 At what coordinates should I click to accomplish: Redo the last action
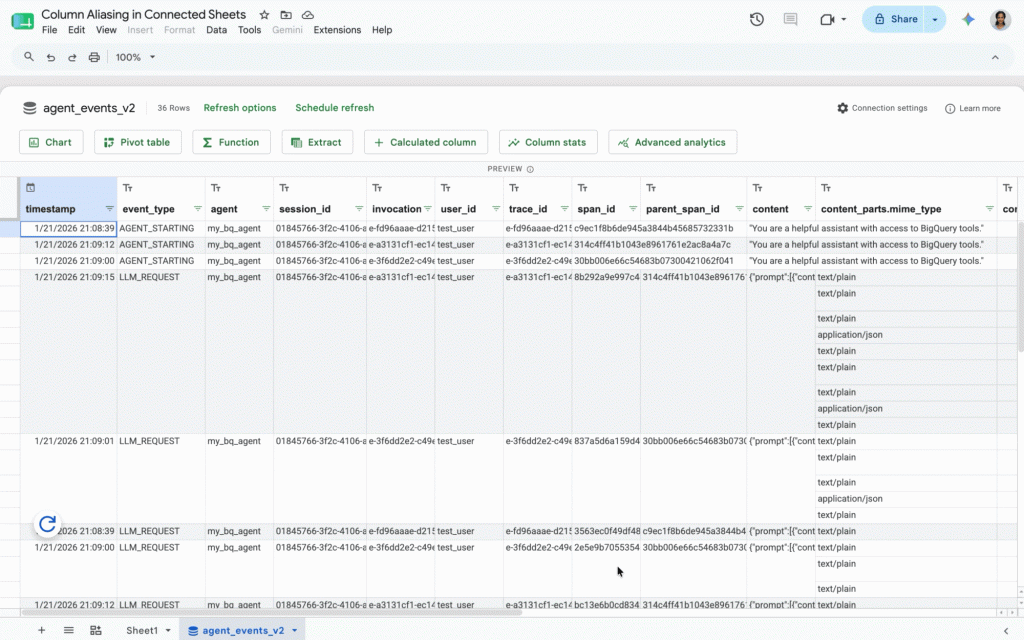pyautogui.click(x=72, y=57)
